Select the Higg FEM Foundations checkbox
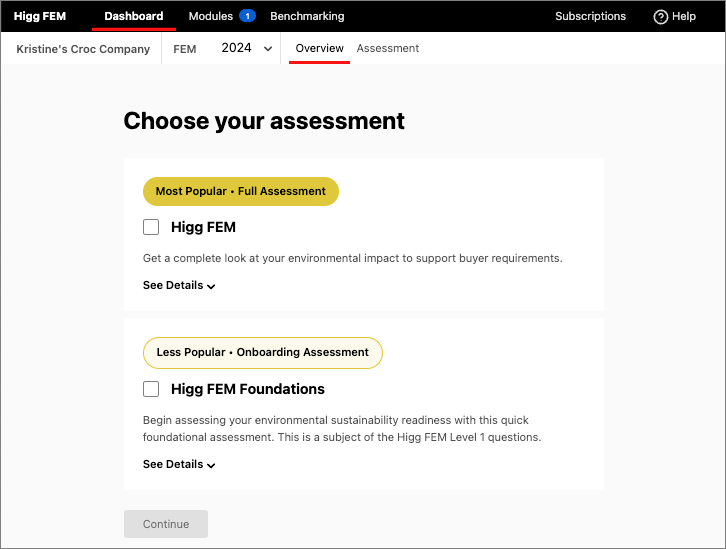726x549 pixels. (x=151, y=389)
